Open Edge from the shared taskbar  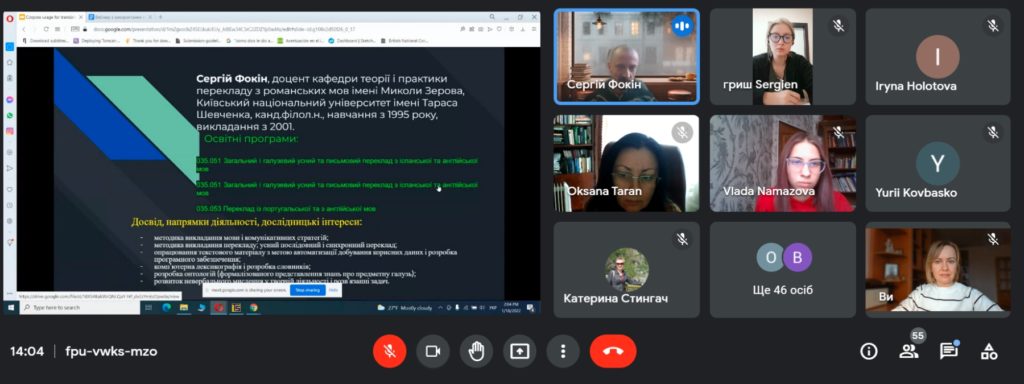point(167,307)
